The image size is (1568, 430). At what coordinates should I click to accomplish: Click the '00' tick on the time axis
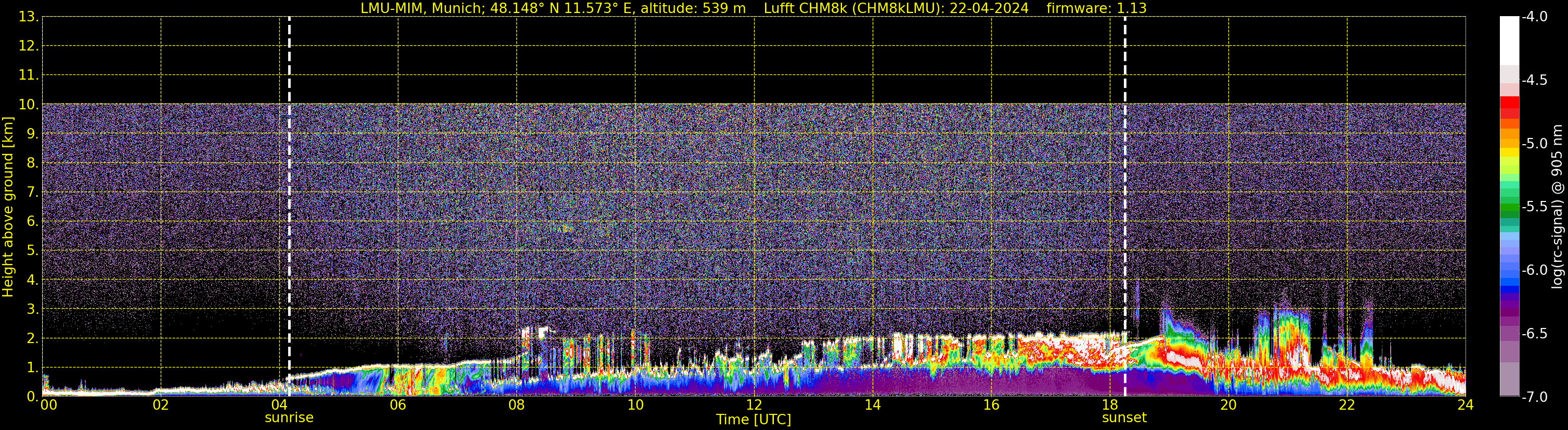click(x=49, y=405)
